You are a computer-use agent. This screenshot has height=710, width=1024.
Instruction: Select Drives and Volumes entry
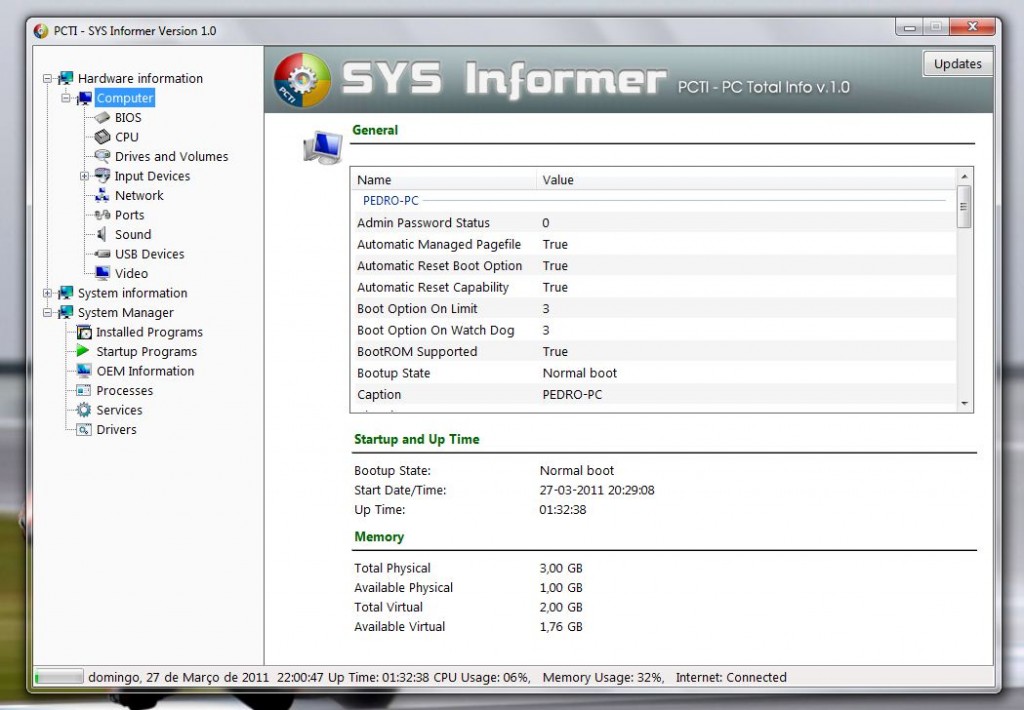click(x=171, y=156)
